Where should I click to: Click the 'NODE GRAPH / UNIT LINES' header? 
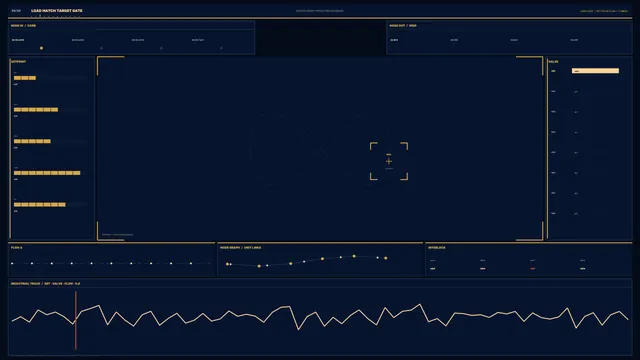coord(240,248)
